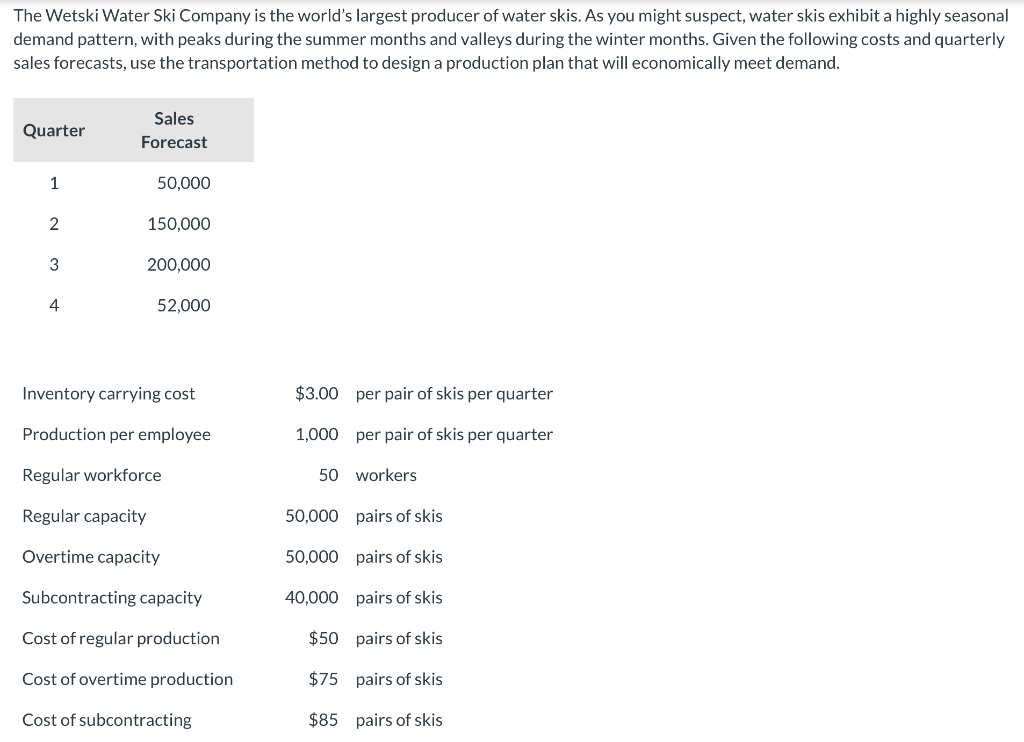The width and height of the screenshot is (1024, 742).
Task: Click the Wetski problem description paragraph
Action: 511,39
